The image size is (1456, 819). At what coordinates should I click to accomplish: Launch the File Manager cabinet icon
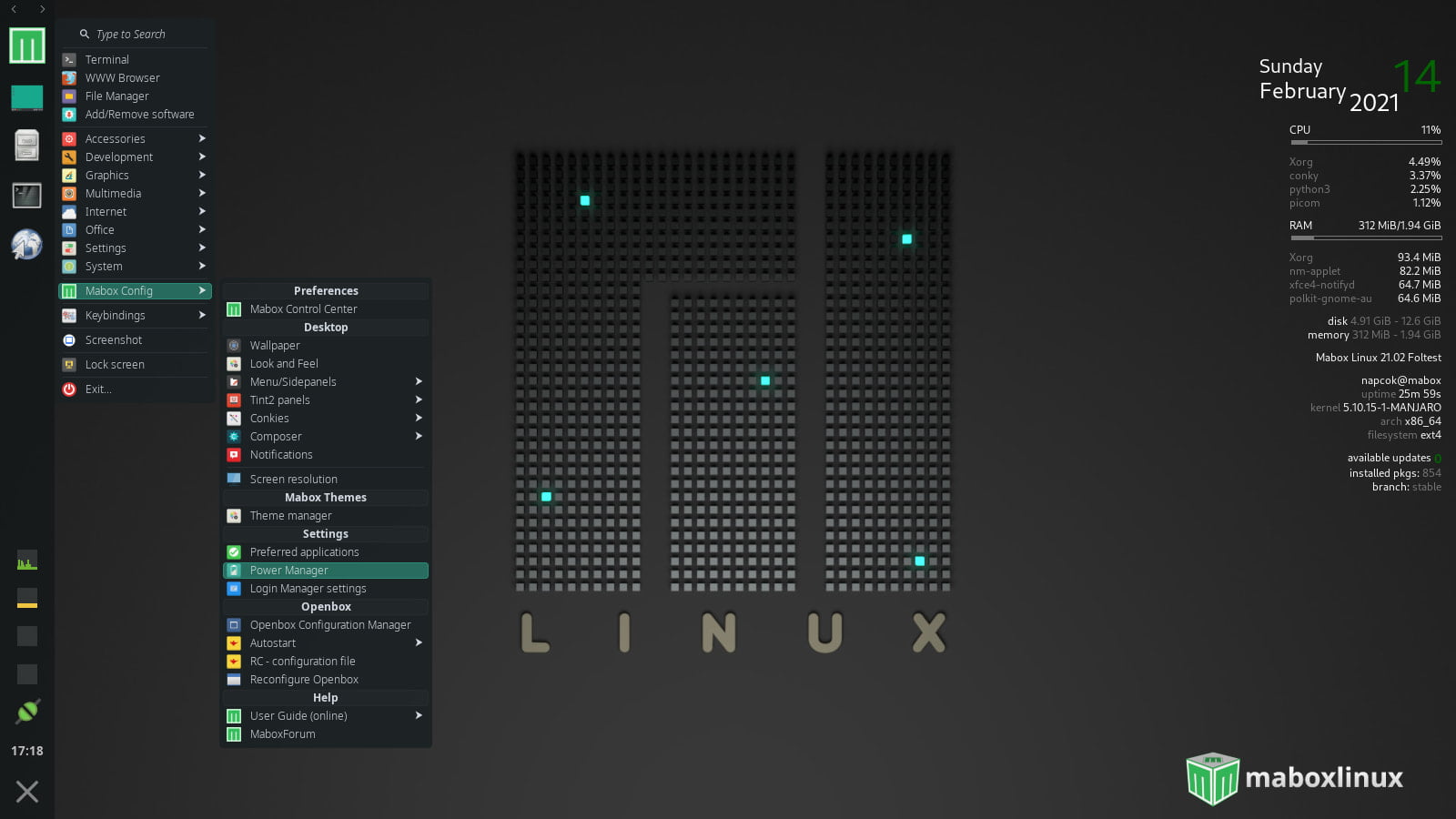25,144
